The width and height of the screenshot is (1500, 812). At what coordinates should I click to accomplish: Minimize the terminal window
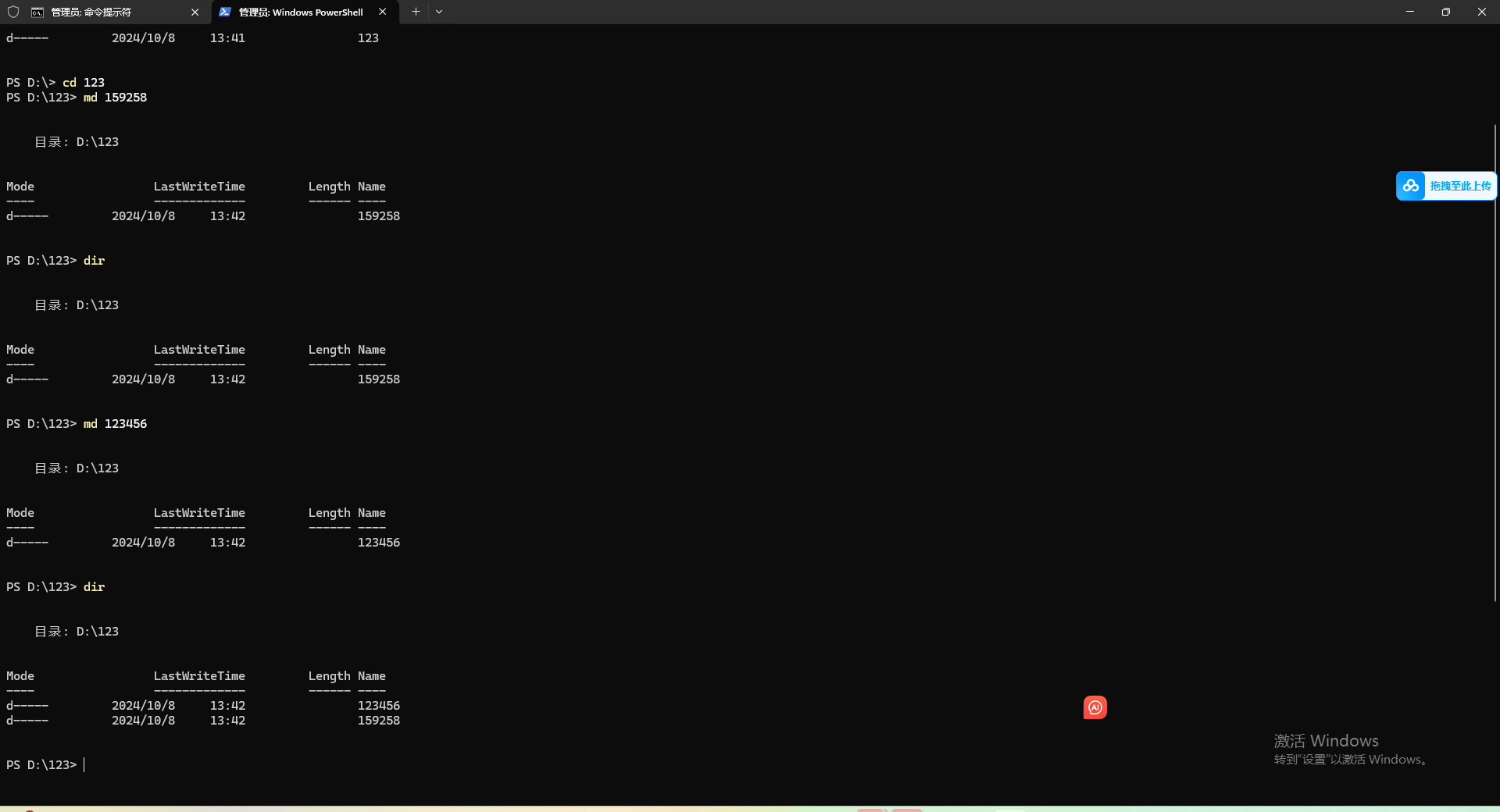pyautogui.click(x=1410, y=12)
